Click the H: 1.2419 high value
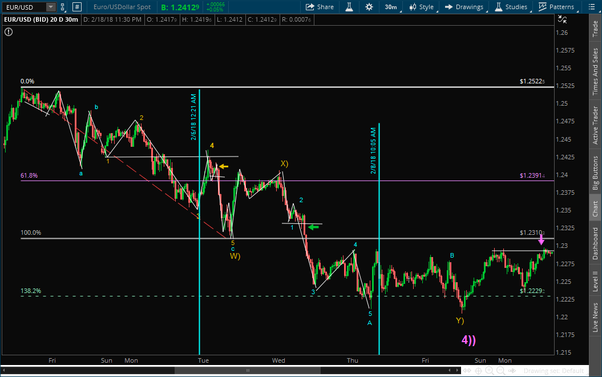This screenshot has width=602, height=377. [197, 20]
